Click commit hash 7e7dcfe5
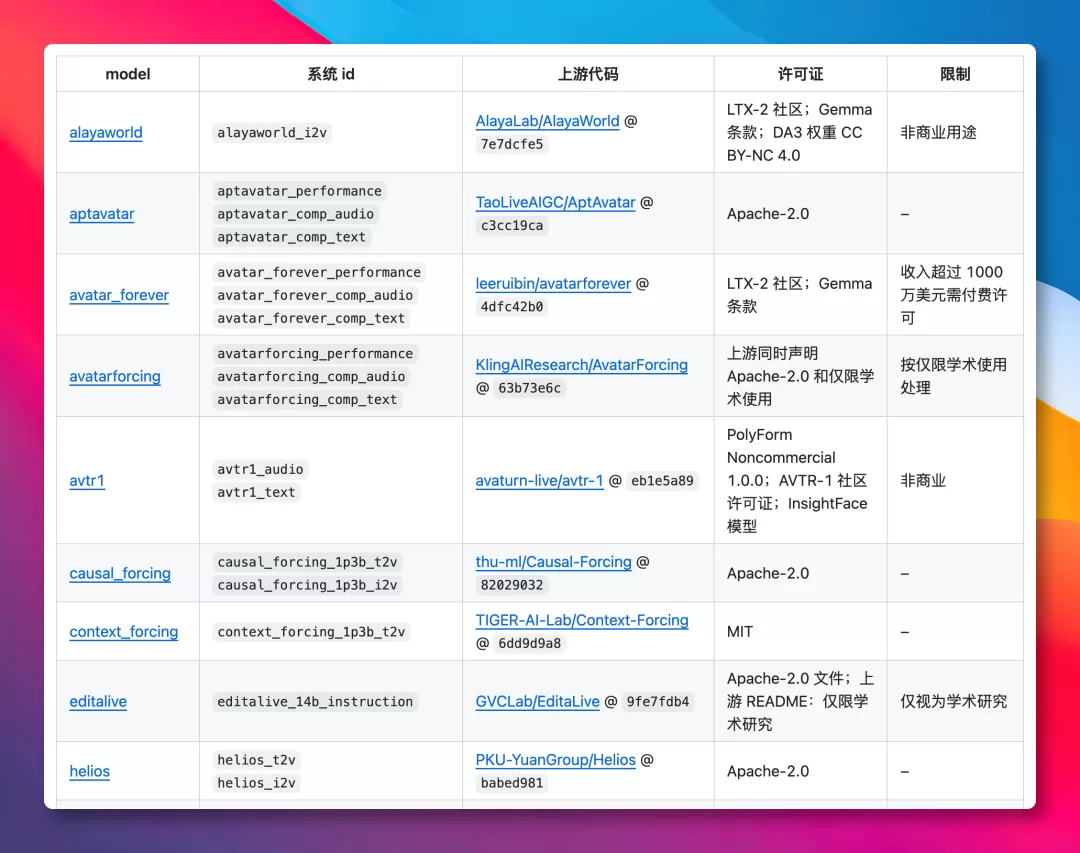 point(512,144)
